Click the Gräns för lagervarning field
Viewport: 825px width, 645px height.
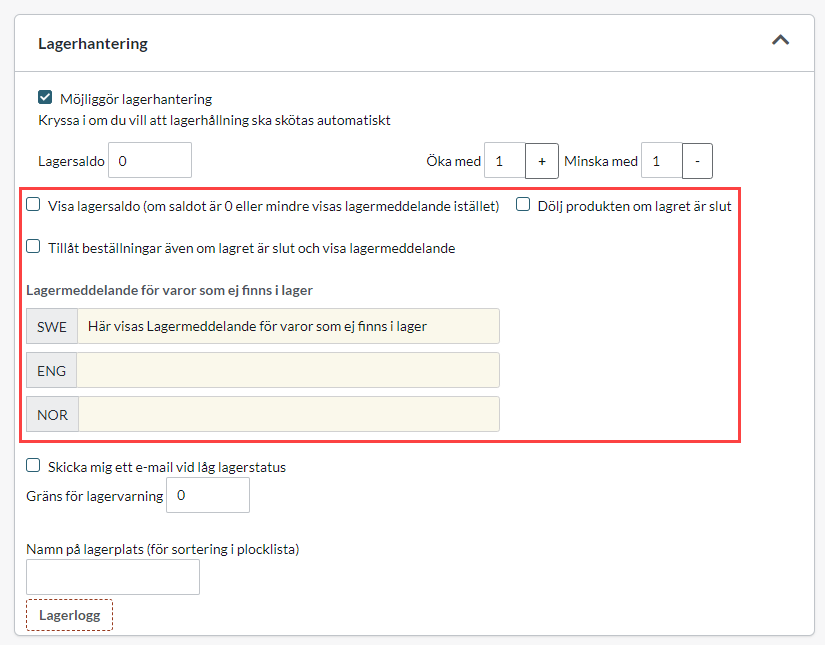tap(207, 495)
